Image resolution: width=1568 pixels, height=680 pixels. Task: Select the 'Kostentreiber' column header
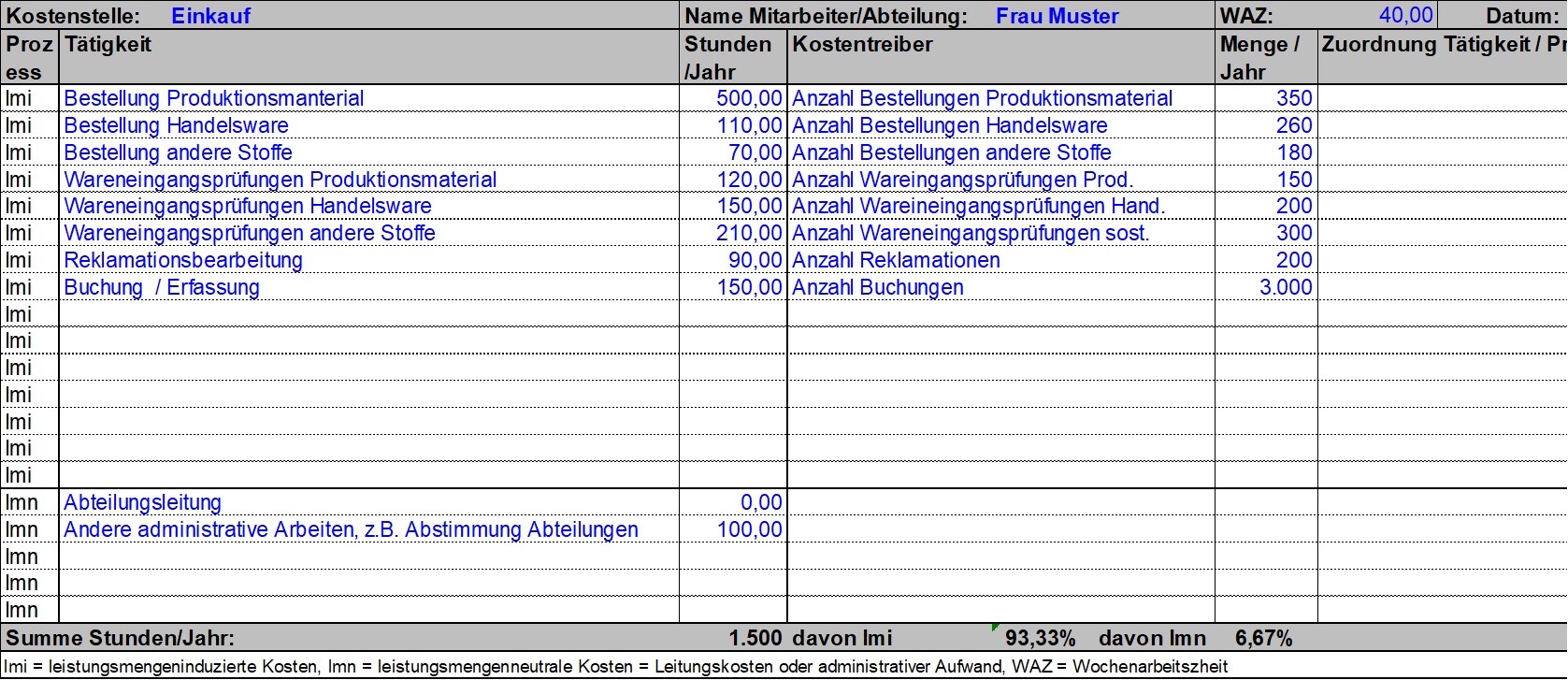tap(862, 45)
